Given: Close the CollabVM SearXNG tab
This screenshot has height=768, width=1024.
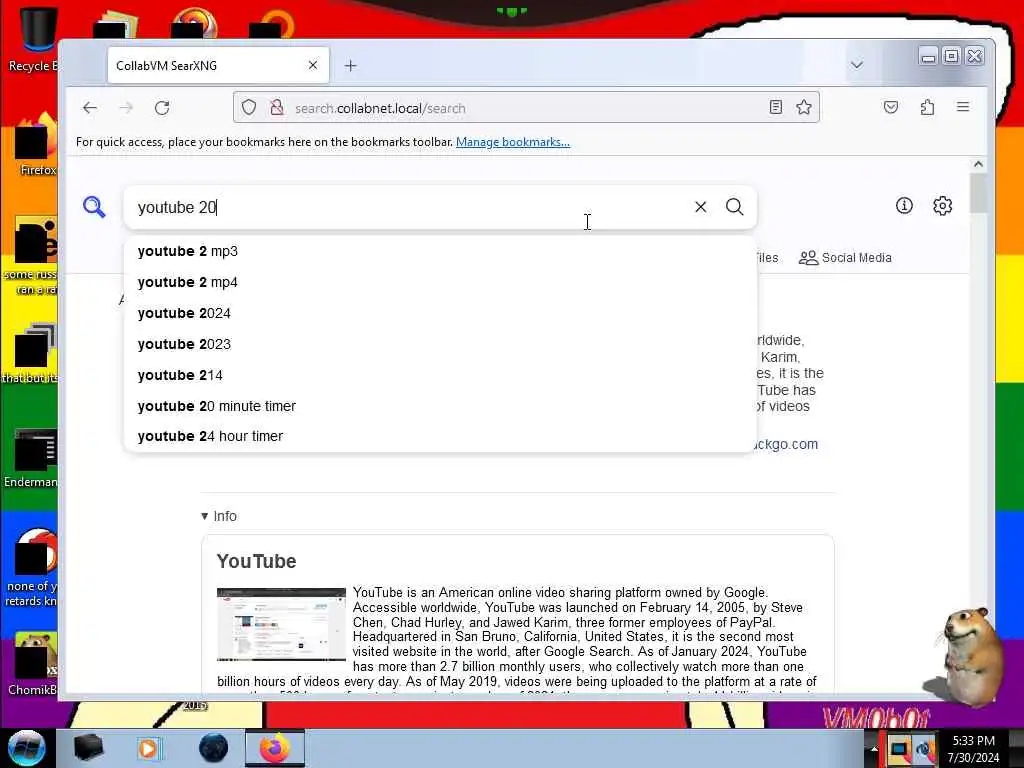Looking at the screenshot, I should point(313,65).
